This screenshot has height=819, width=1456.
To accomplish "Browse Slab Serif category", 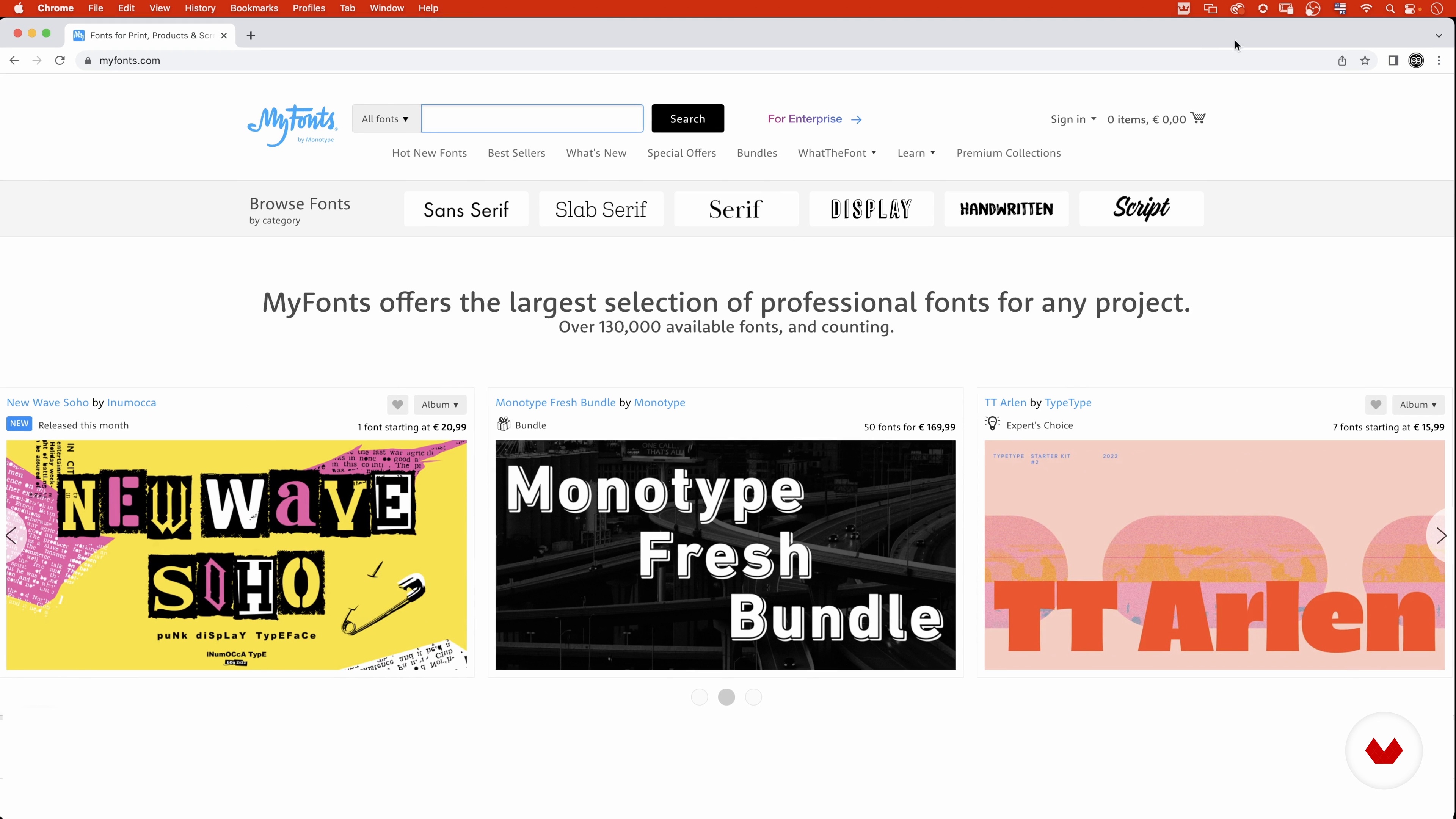I will pos(601,209).
